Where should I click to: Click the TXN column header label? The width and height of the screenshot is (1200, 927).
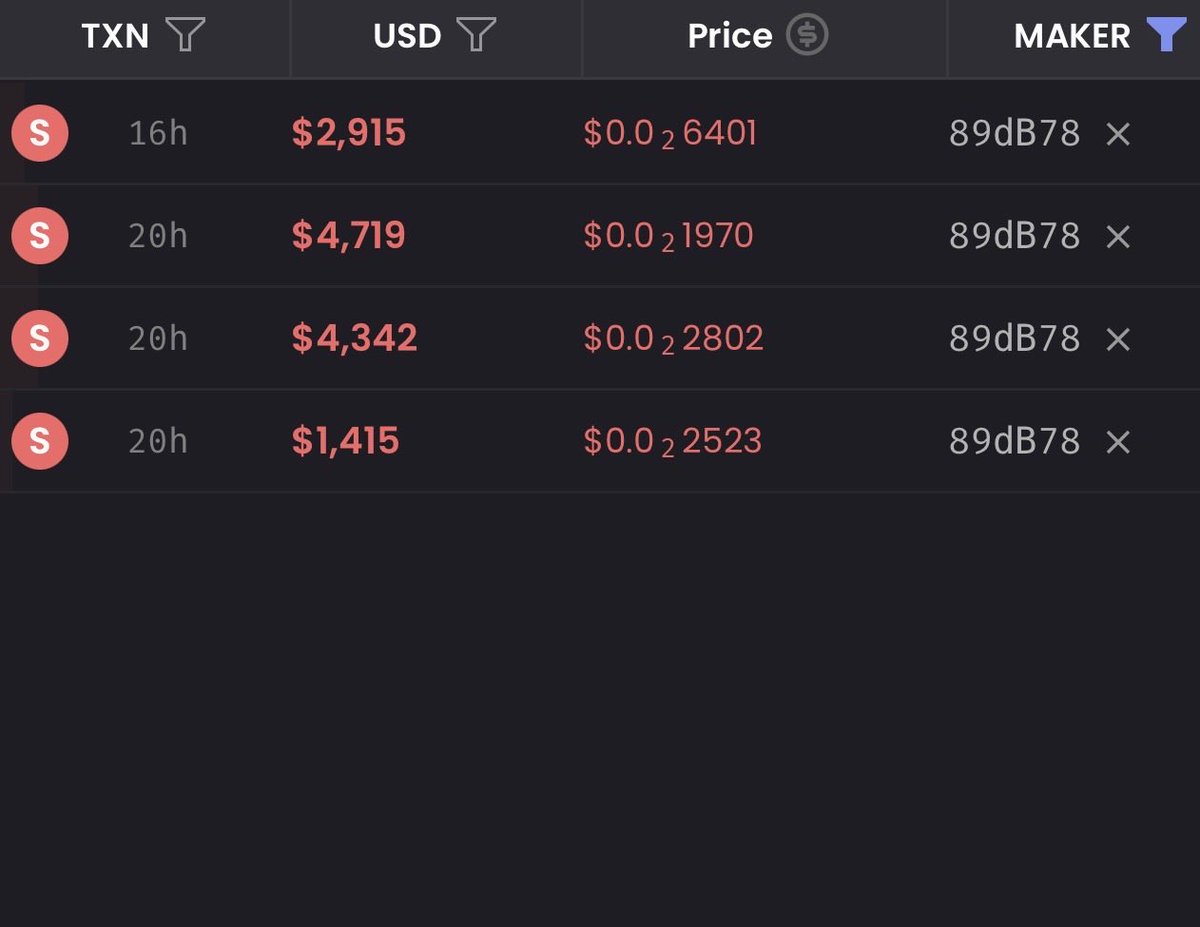[x=115, y=36]
